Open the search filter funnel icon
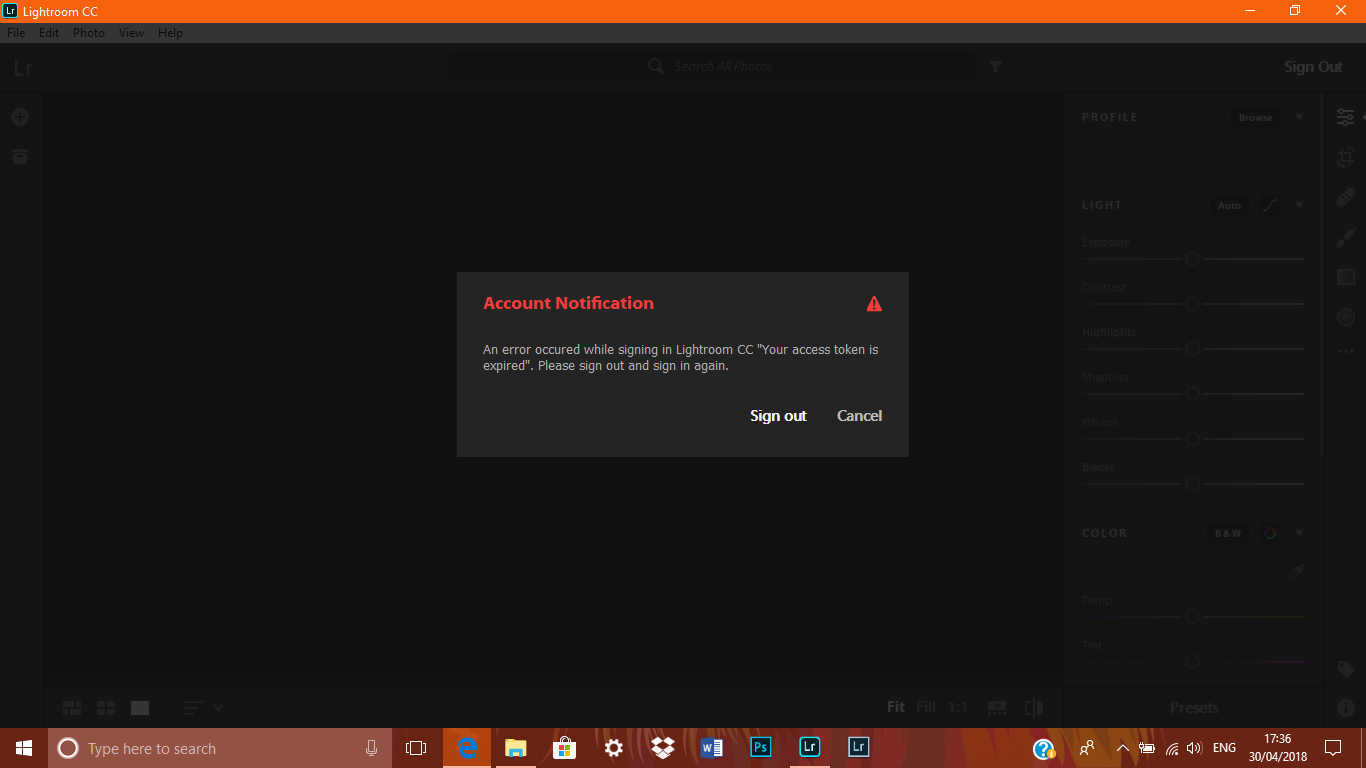 [996, 67]
